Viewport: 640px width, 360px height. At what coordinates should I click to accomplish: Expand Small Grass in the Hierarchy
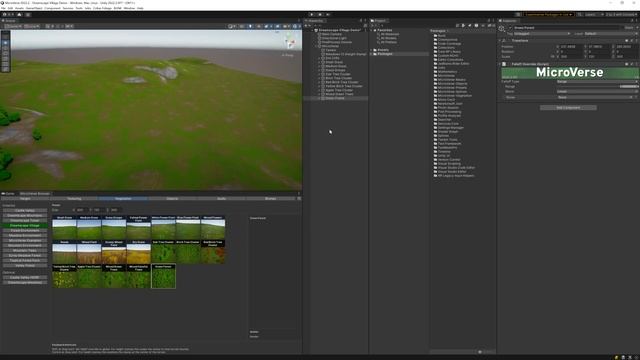(320, 62)
